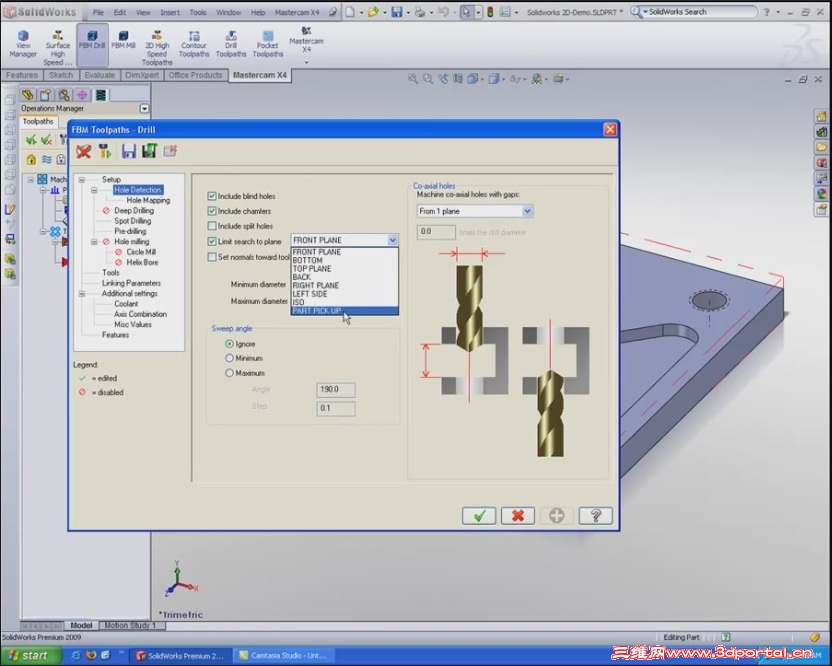Click the Step input field showing 0.1
This screenshot has width=832, height=666.
click(x=336, y=408)
